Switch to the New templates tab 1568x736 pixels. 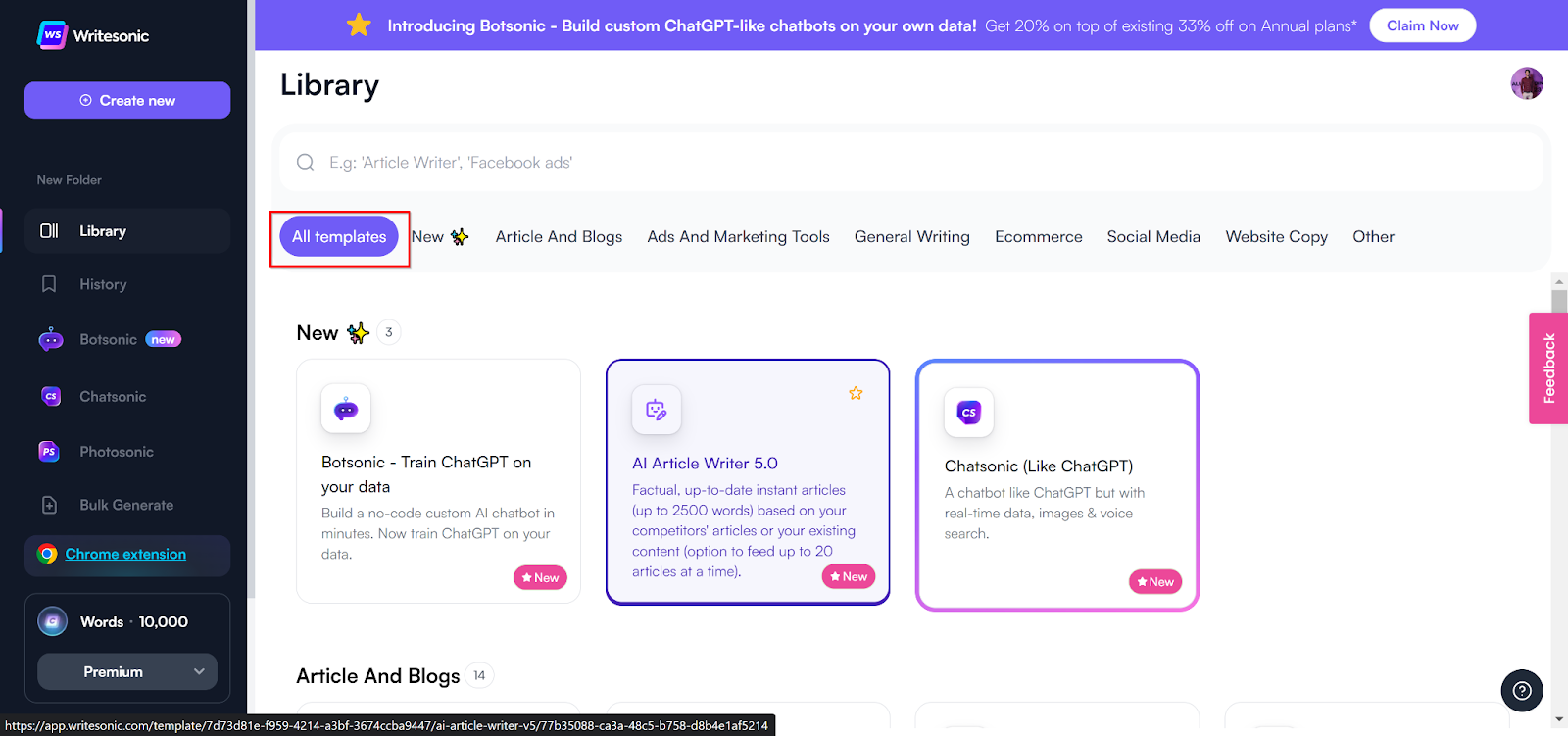(440, 237)
